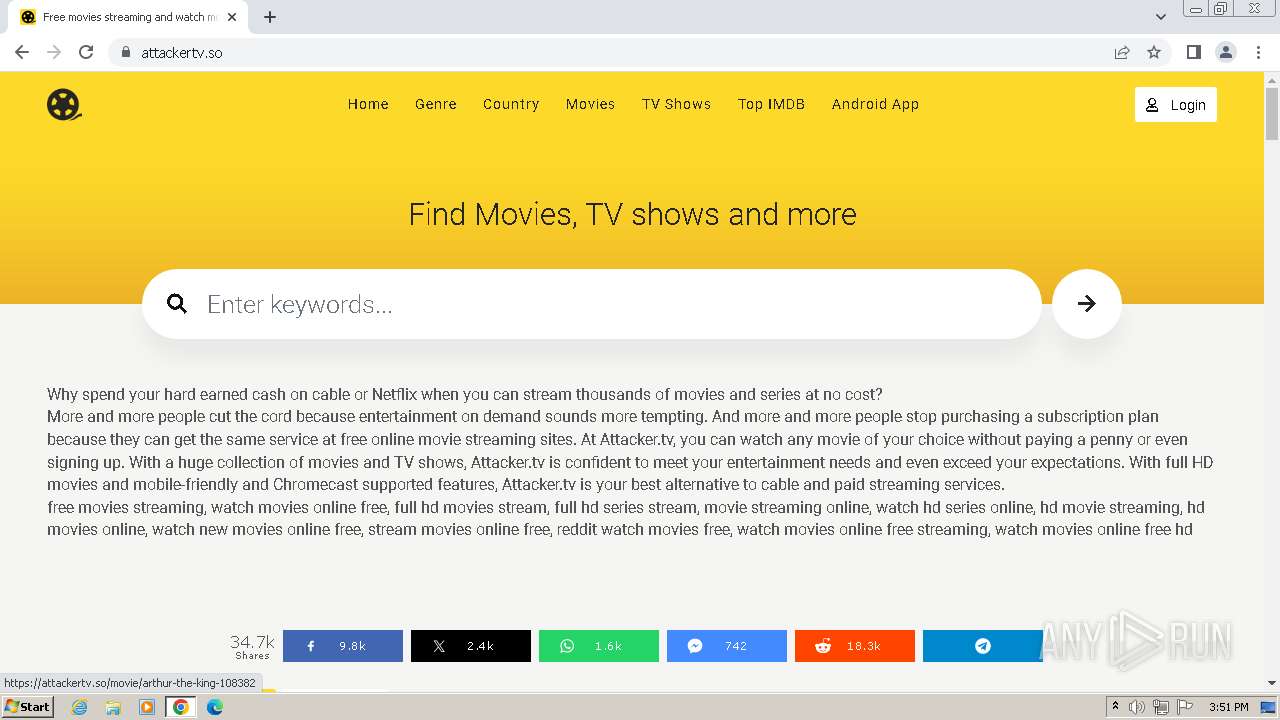The height and width of the screenshot is (720, 1280).
Task: Open a new browser tab
Action: click(270, 17)
